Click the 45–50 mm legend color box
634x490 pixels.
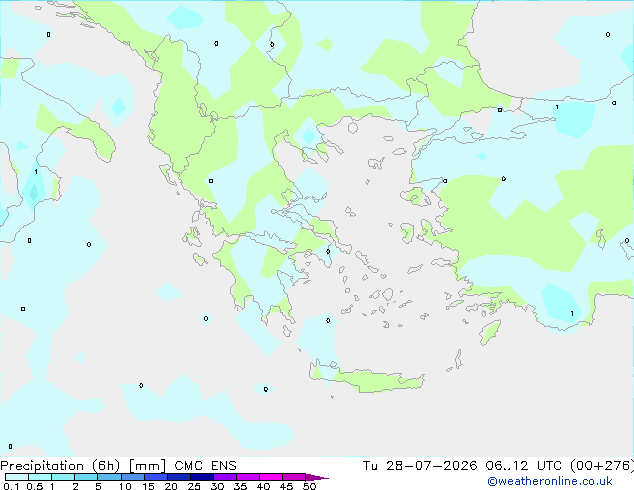[x=294, y=477]
